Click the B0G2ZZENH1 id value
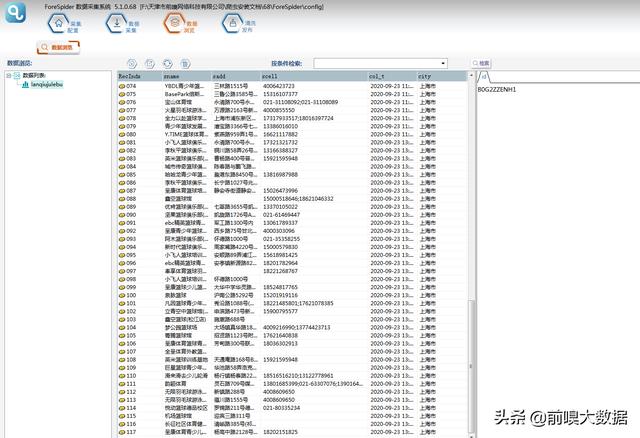The height and width of the screenshot is (438, 640). coord(497,89)
